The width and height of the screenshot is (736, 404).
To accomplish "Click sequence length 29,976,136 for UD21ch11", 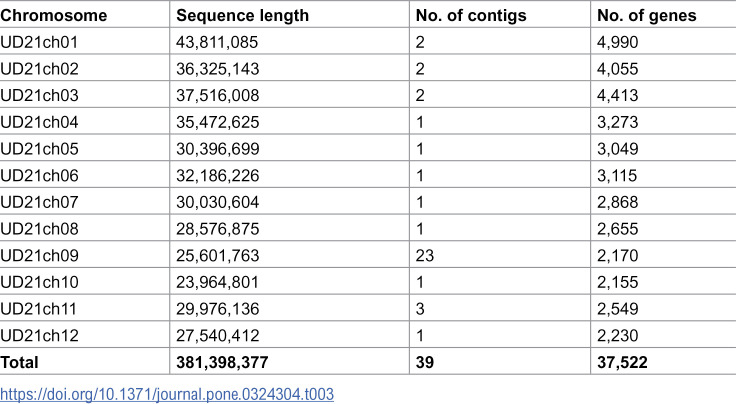I will coord(217,309).
